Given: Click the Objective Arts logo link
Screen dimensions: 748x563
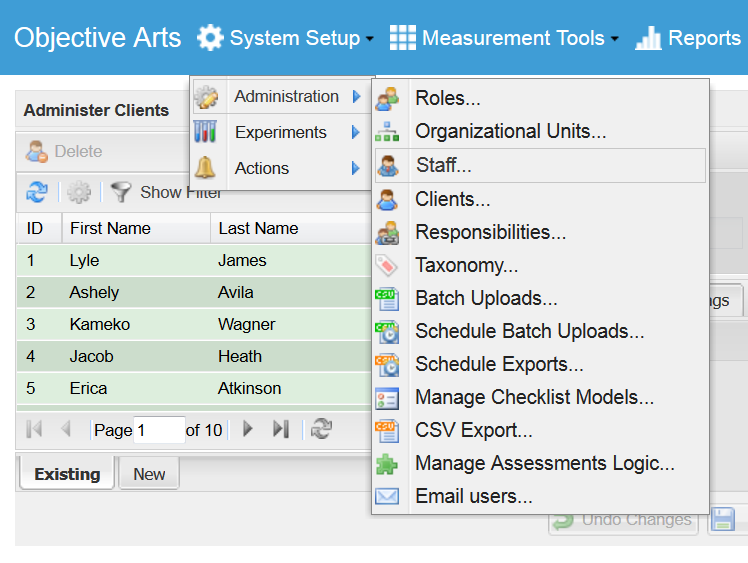Looking at the screenshot, I should 97,38.
